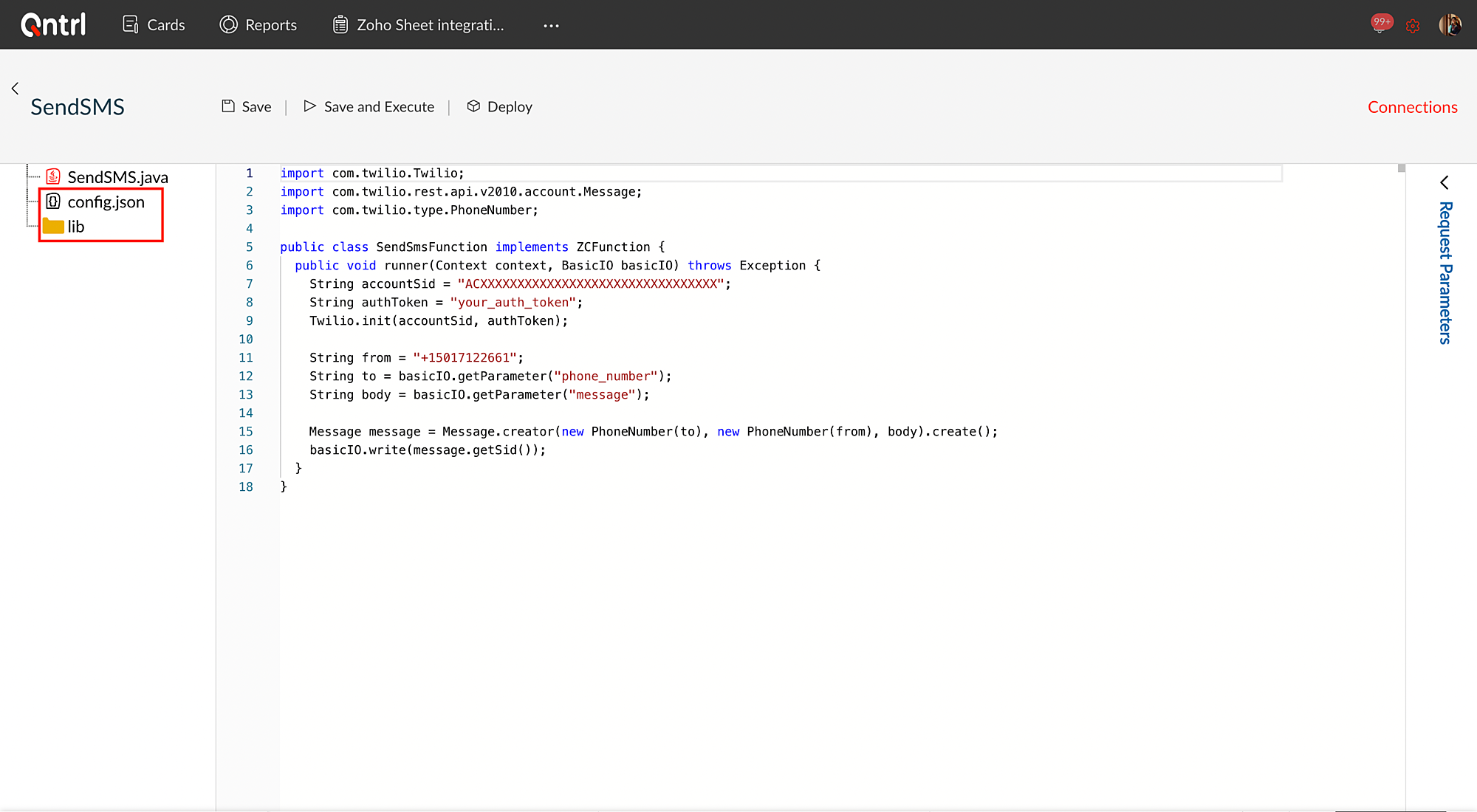Screen dimensions: 1477x812
Task: Open the Cards menu
Action: point(154,24)
